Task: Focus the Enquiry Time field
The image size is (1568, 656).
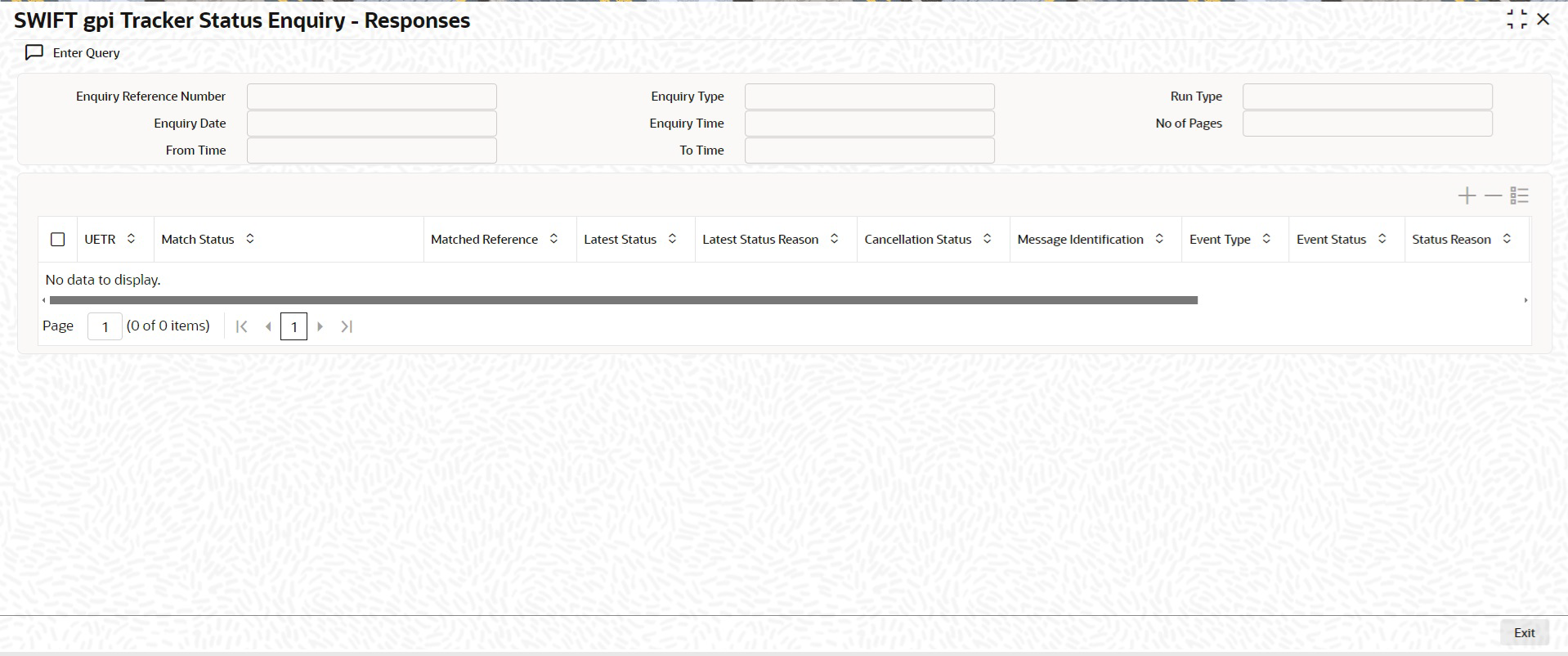Action: [x=870, y=124]
